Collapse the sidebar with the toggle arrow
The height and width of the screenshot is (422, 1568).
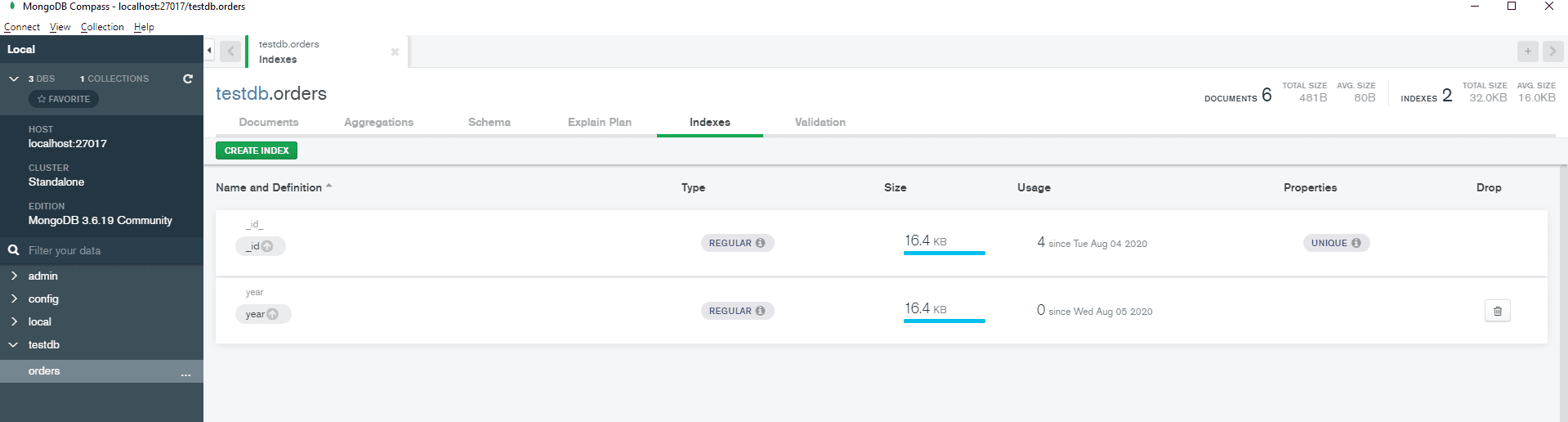209,51
